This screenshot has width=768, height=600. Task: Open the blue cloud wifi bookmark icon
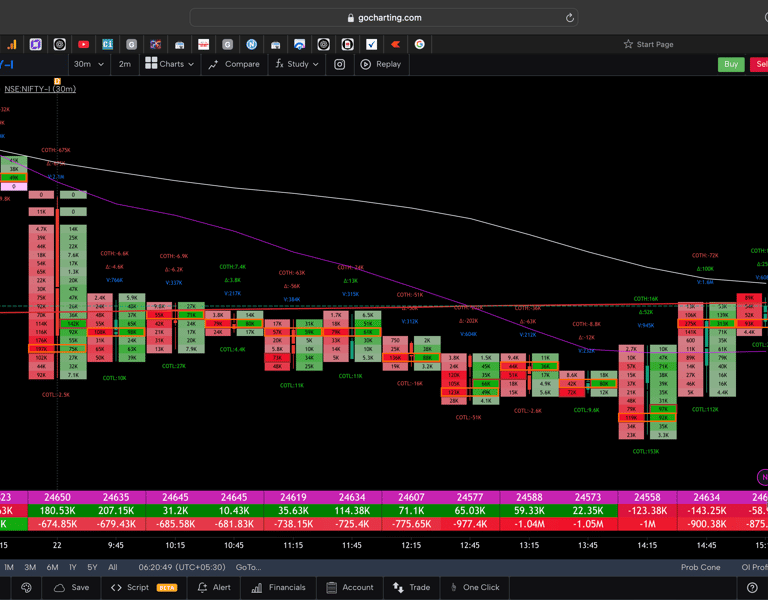point(299,45)
